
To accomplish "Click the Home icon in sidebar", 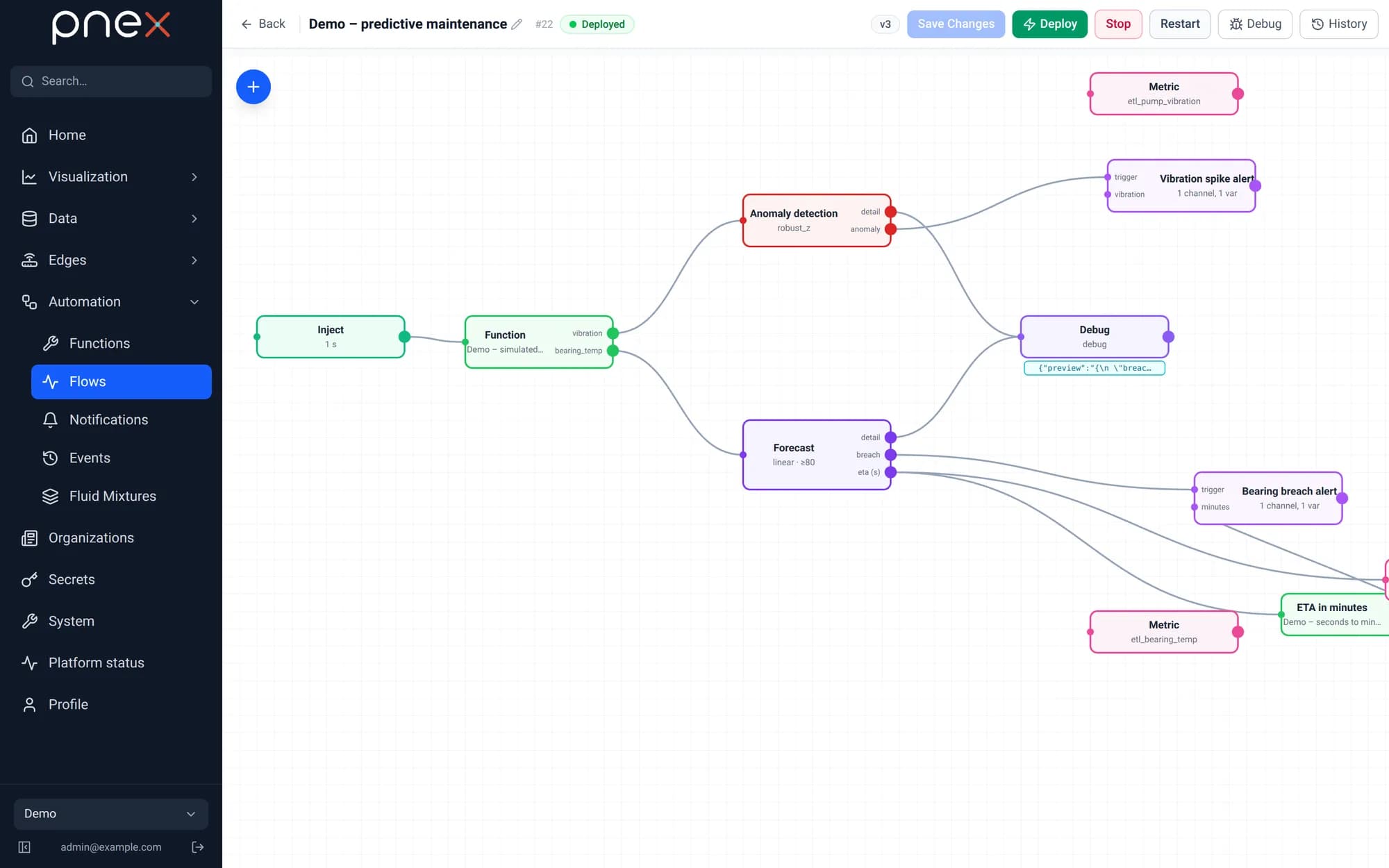I will click(x=29, y=135).
